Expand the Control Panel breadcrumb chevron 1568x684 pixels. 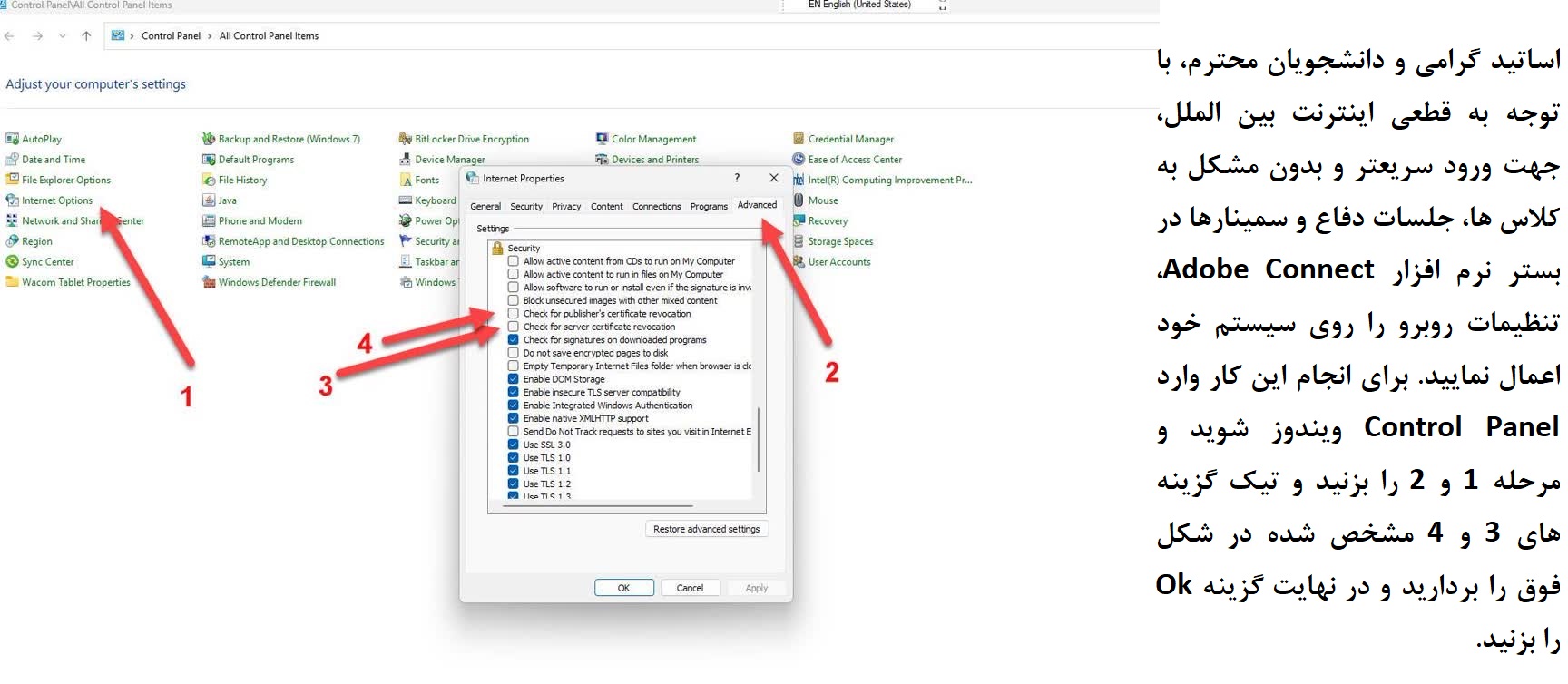[210, 36]
